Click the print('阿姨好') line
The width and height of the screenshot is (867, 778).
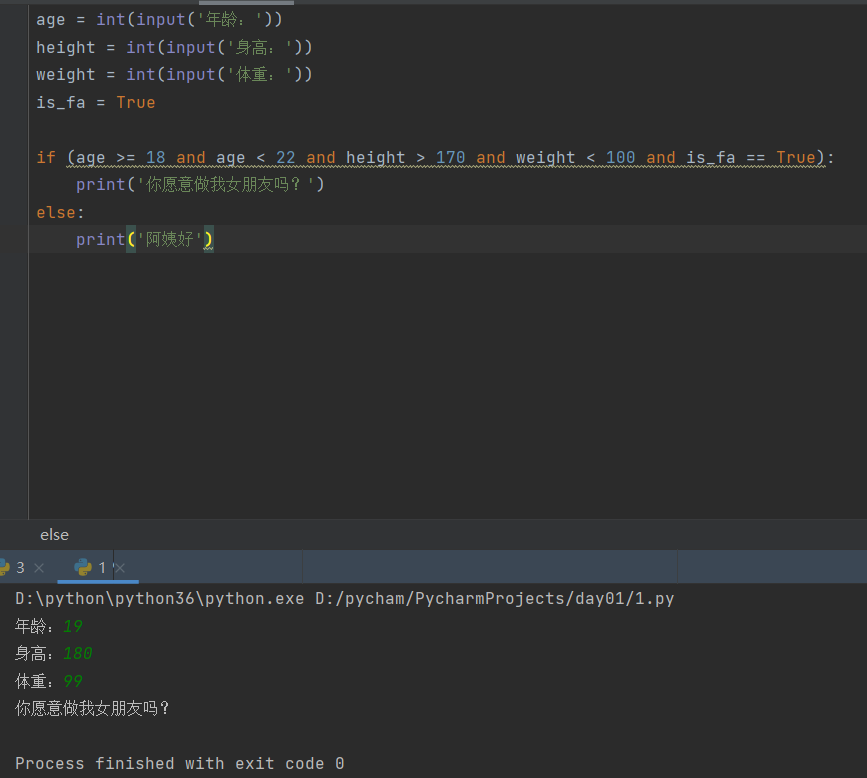coord(145,239)
